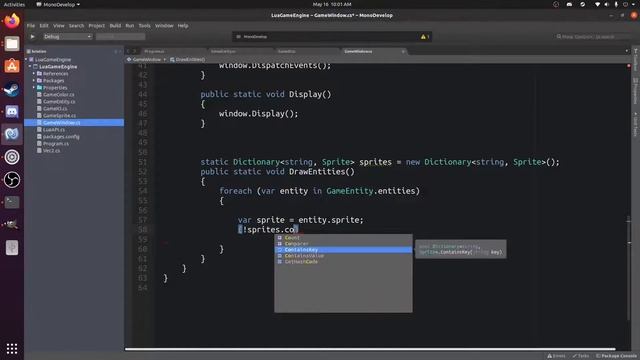Expand the Packages folder
The height and width of the screenshot is (360, 640).
(34, 80)
